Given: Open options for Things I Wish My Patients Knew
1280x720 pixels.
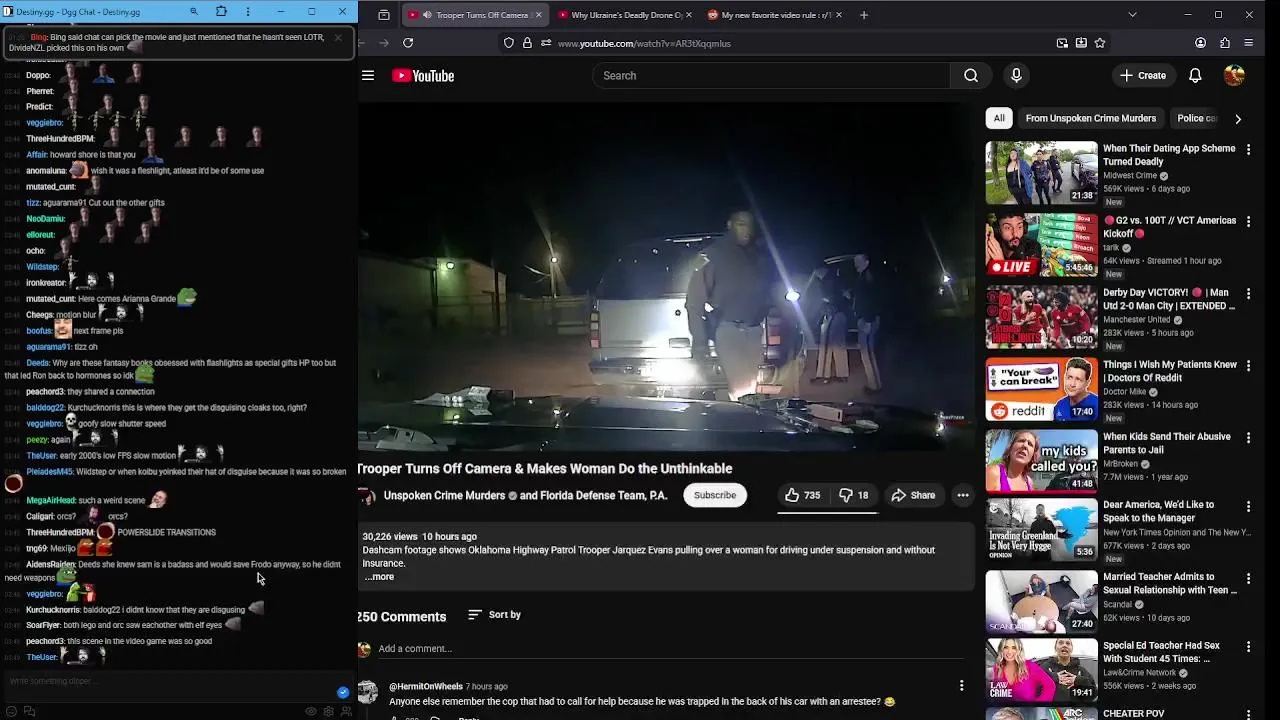Looking at the screenshot, I should tap(1248, 365).
